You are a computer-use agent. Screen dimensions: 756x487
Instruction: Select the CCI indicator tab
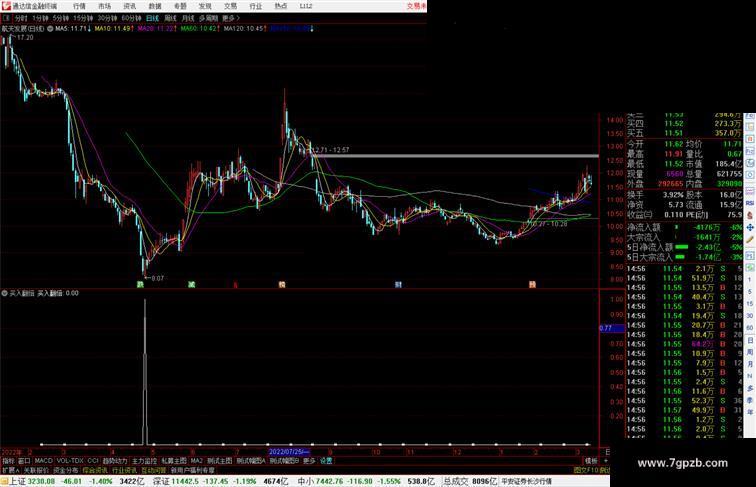point(93,461)
